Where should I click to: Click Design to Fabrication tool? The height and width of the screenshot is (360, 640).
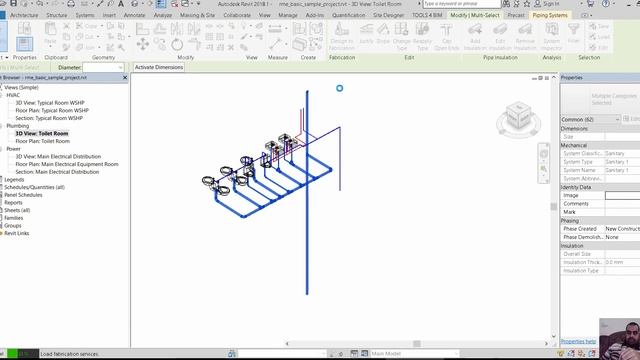(342, 36)
